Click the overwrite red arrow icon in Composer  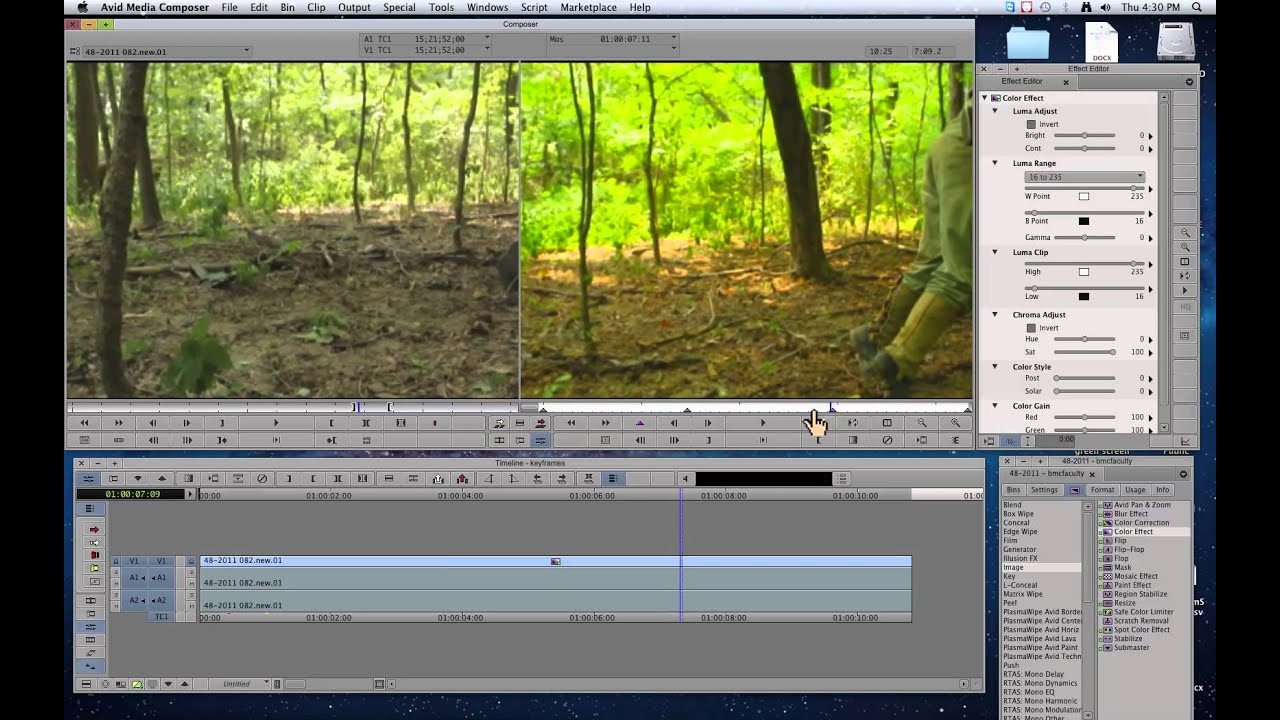pyautogui.click(x=540, y=423)
